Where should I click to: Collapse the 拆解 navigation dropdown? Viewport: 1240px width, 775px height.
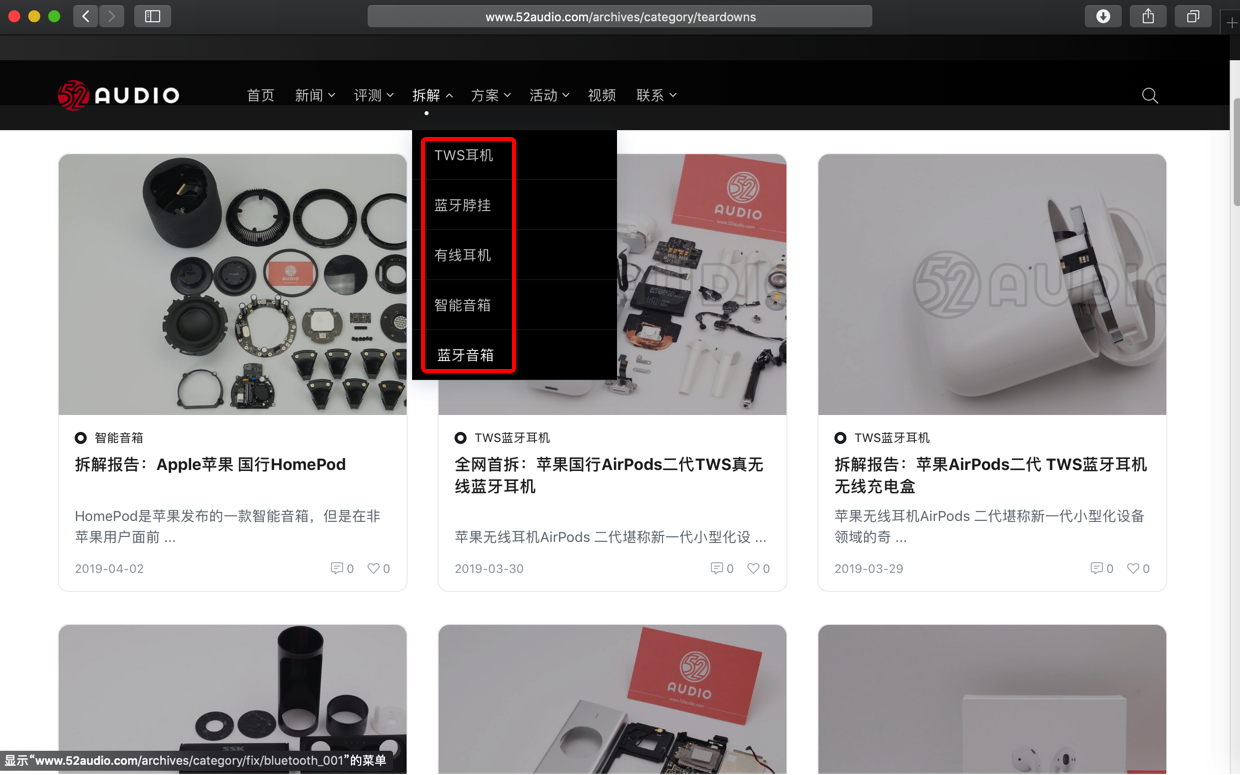click(x=433, y=95)
